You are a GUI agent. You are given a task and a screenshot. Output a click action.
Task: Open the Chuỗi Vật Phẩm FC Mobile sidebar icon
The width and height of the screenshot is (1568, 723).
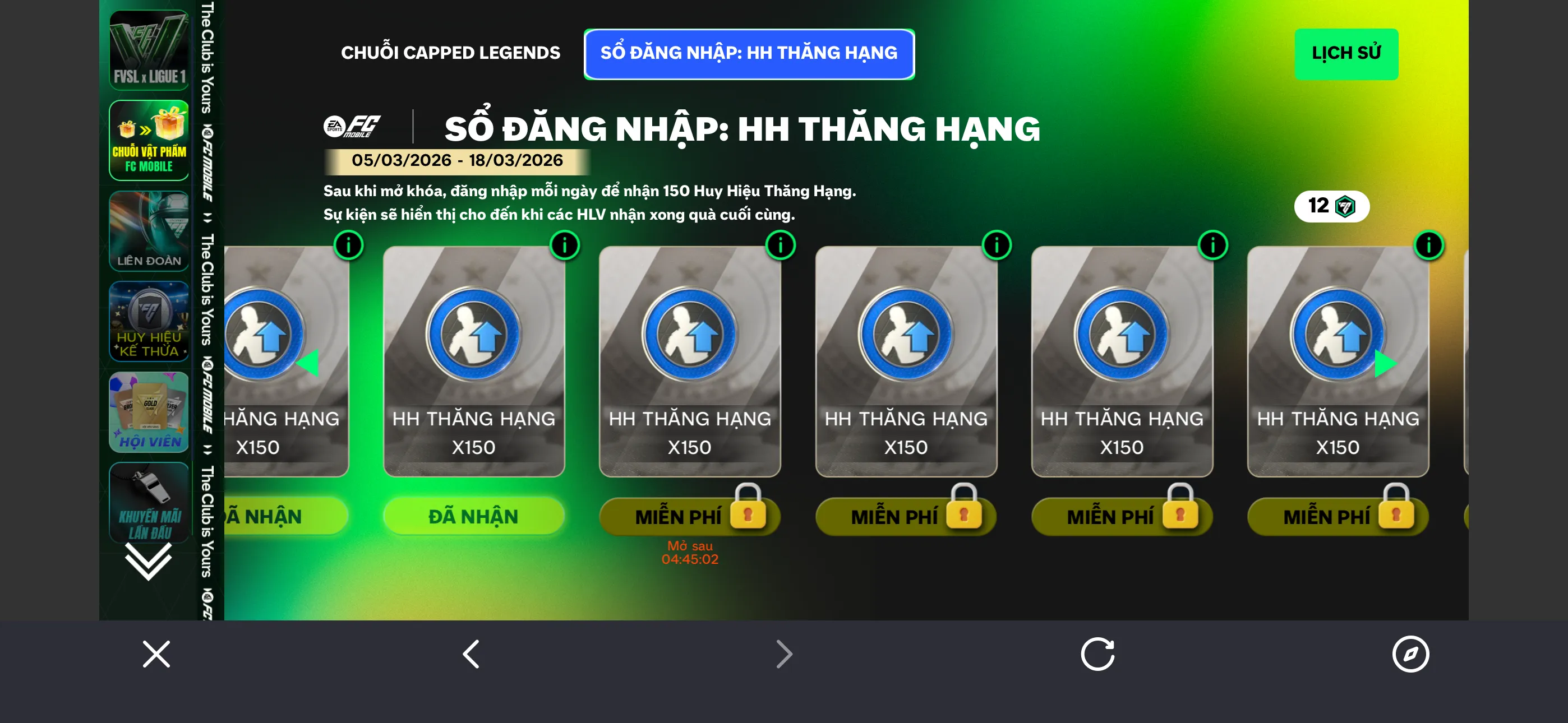(x=149, y=141)
